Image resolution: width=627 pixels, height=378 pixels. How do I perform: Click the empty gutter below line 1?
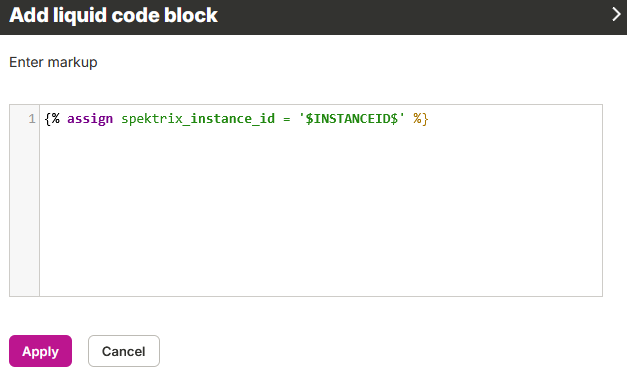coord(24,212)
